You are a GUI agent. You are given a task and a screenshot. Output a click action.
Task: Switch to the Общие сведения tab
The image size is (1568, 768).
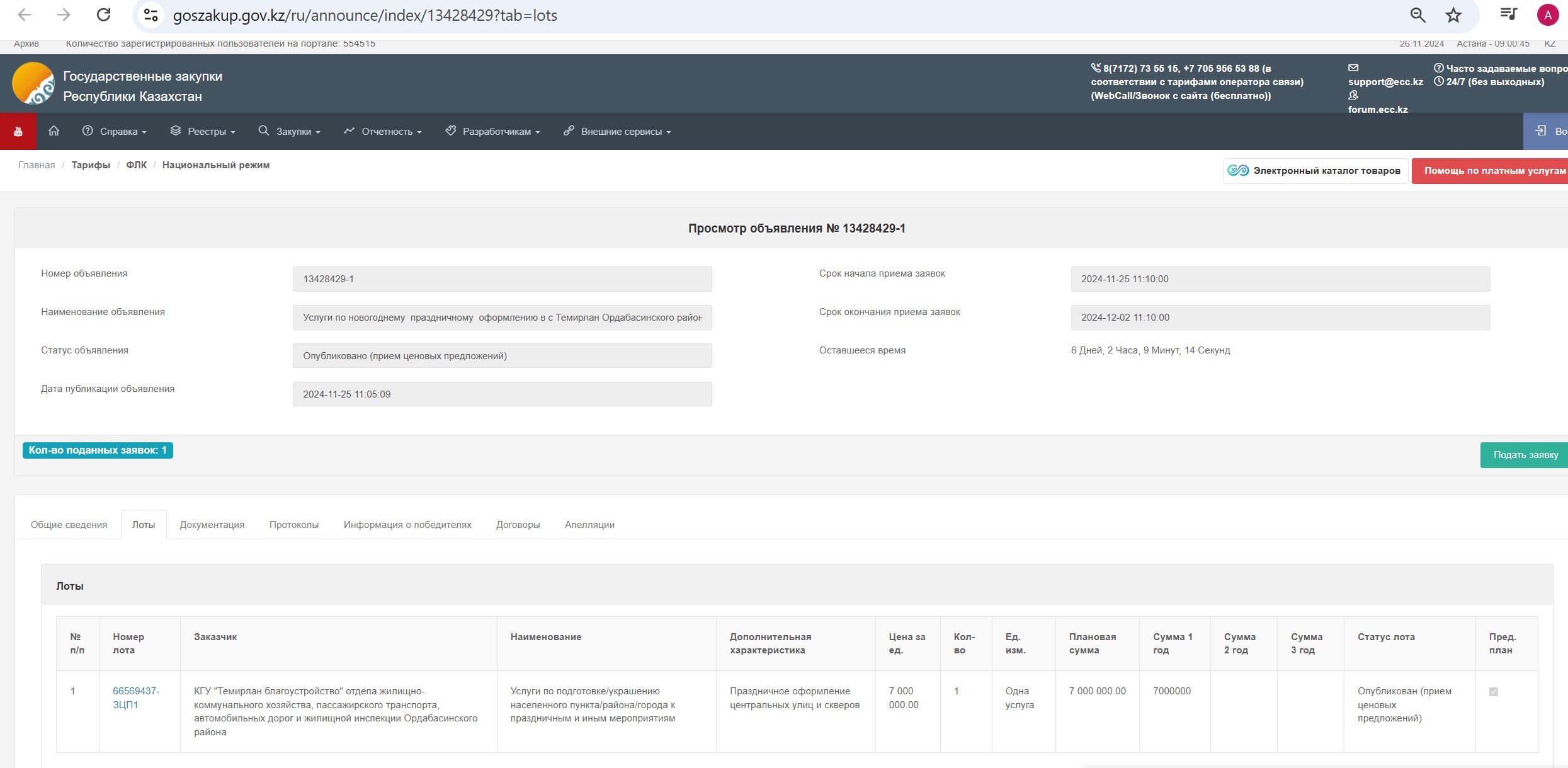coord(69,524)
